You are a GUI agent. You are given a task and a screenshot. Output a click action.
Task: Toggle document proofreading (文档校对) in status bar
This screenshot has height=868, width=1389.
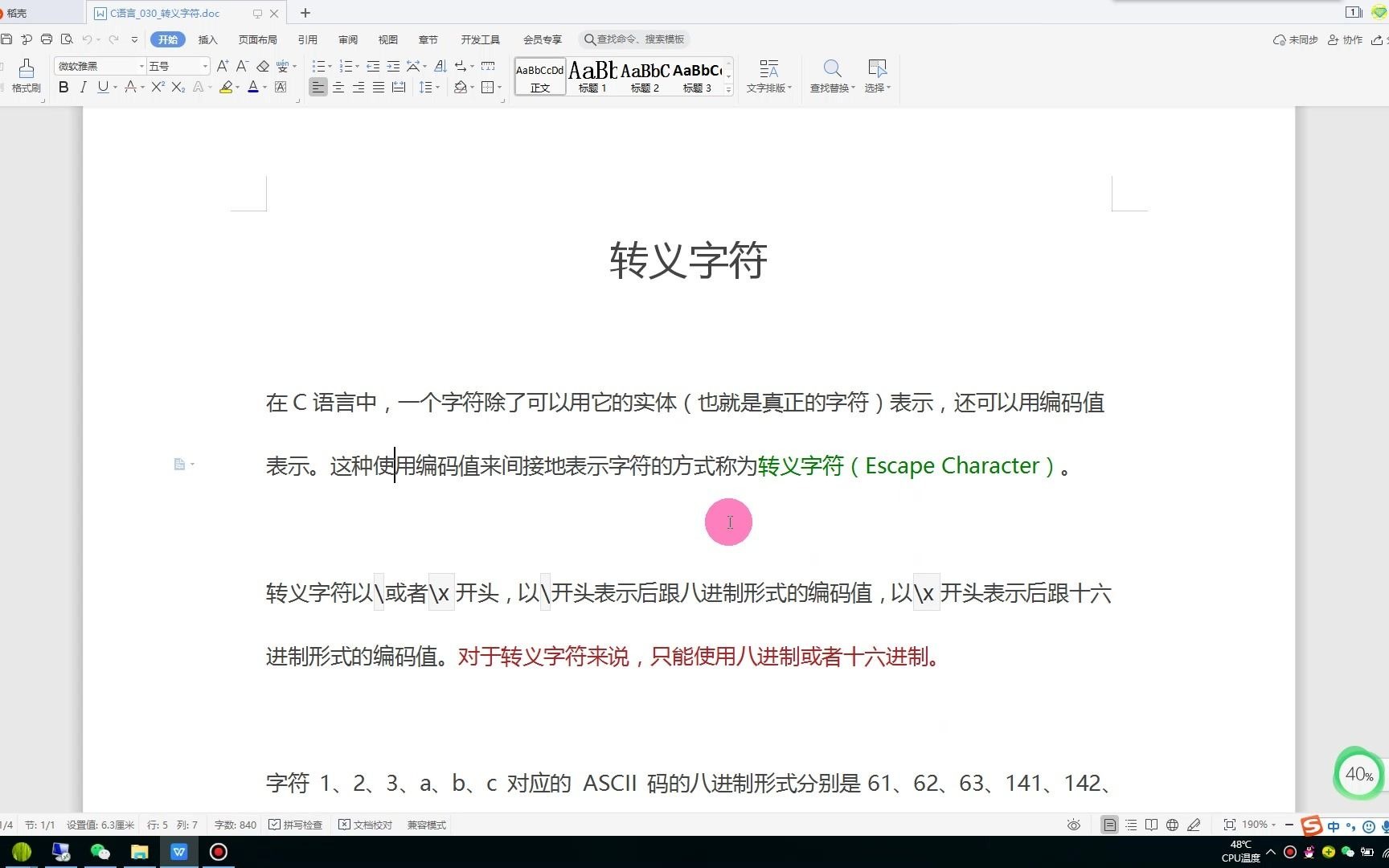coord(366,825)
